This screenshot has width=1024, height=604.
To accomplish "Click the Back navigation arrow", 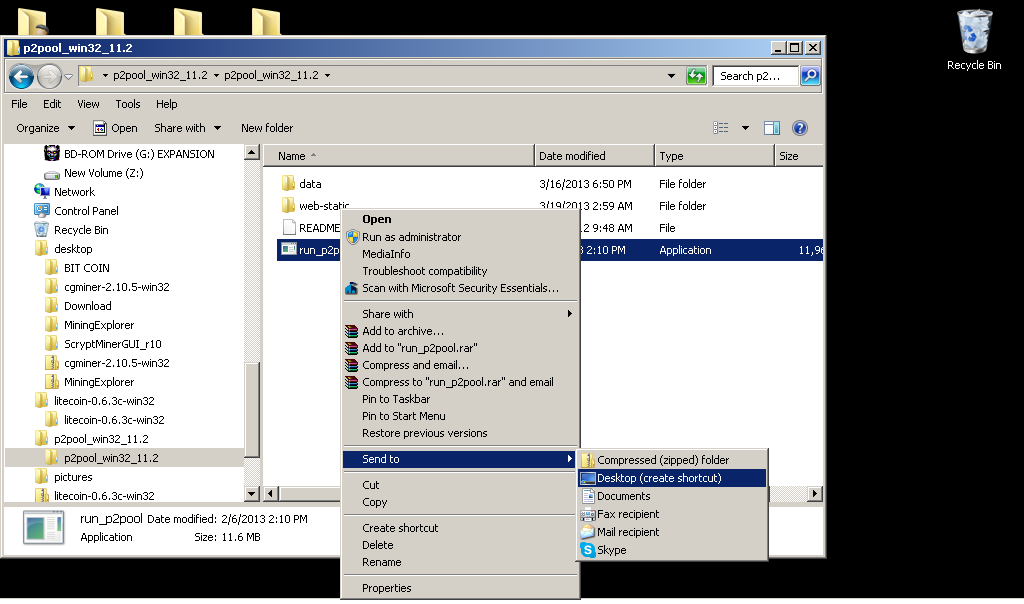I will coord(22,76).
